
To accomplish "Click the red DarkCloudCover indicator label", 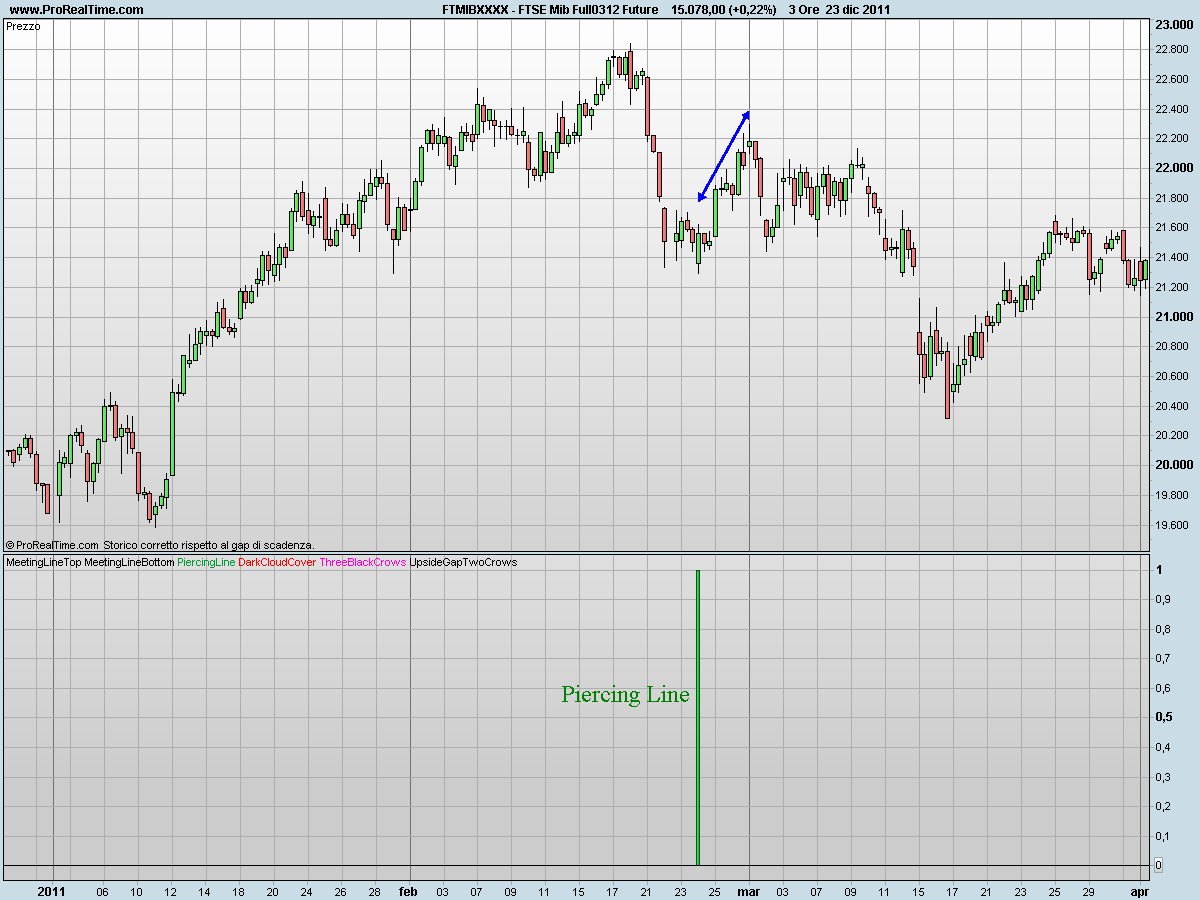I will (x=277, y=562).
